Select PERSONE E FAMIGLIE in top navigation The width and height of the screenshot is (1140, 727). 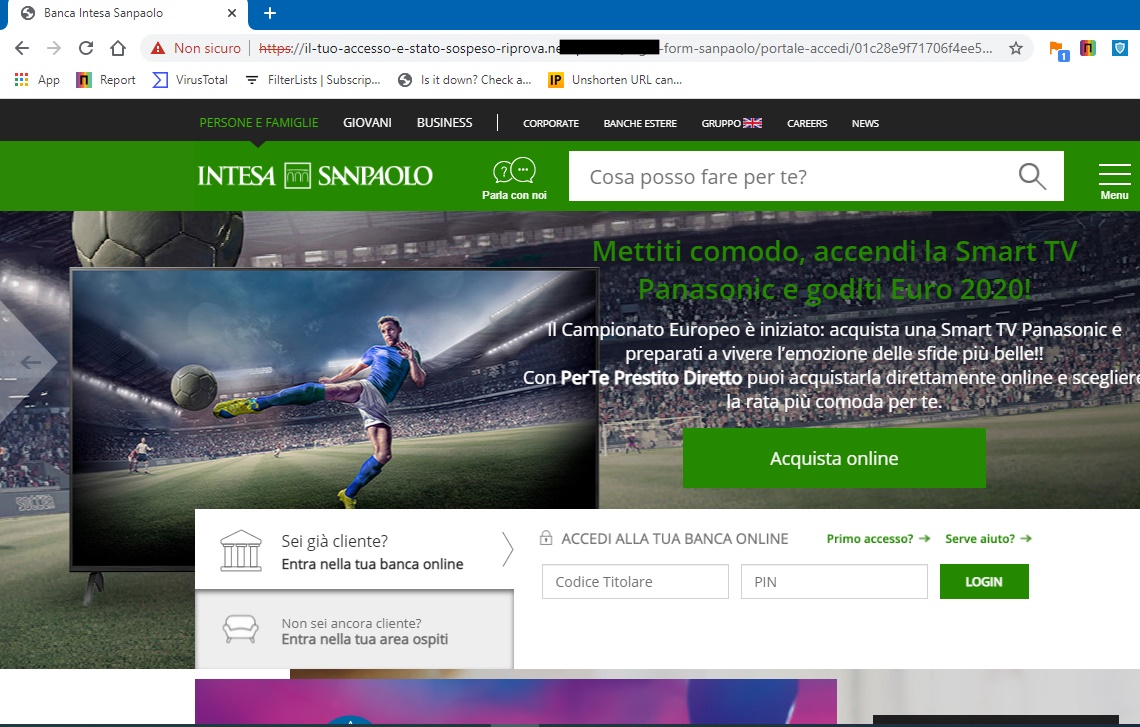(x=259, y=123)
